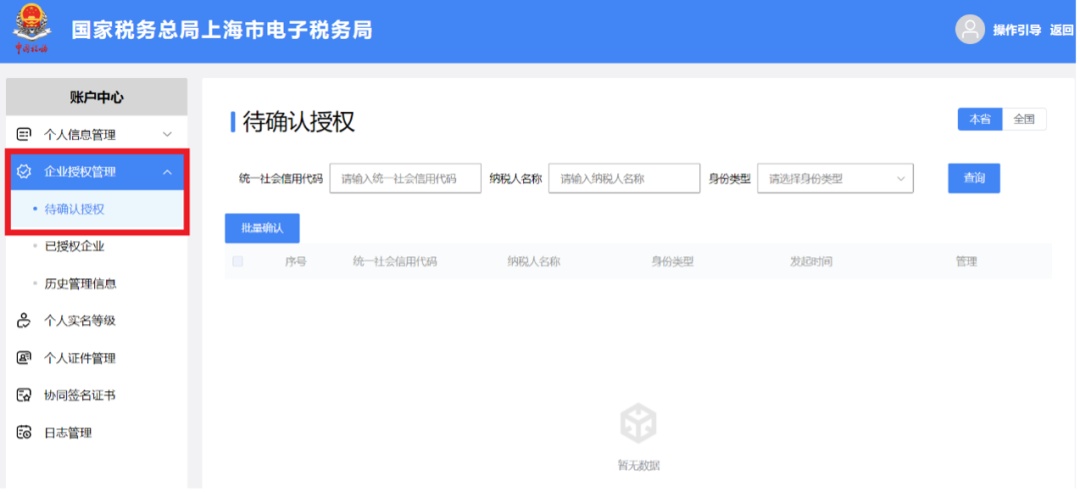Focus the 统一社会信用代码 input field
Screen dimensions: 1080x492
click(x=406, y=178)
